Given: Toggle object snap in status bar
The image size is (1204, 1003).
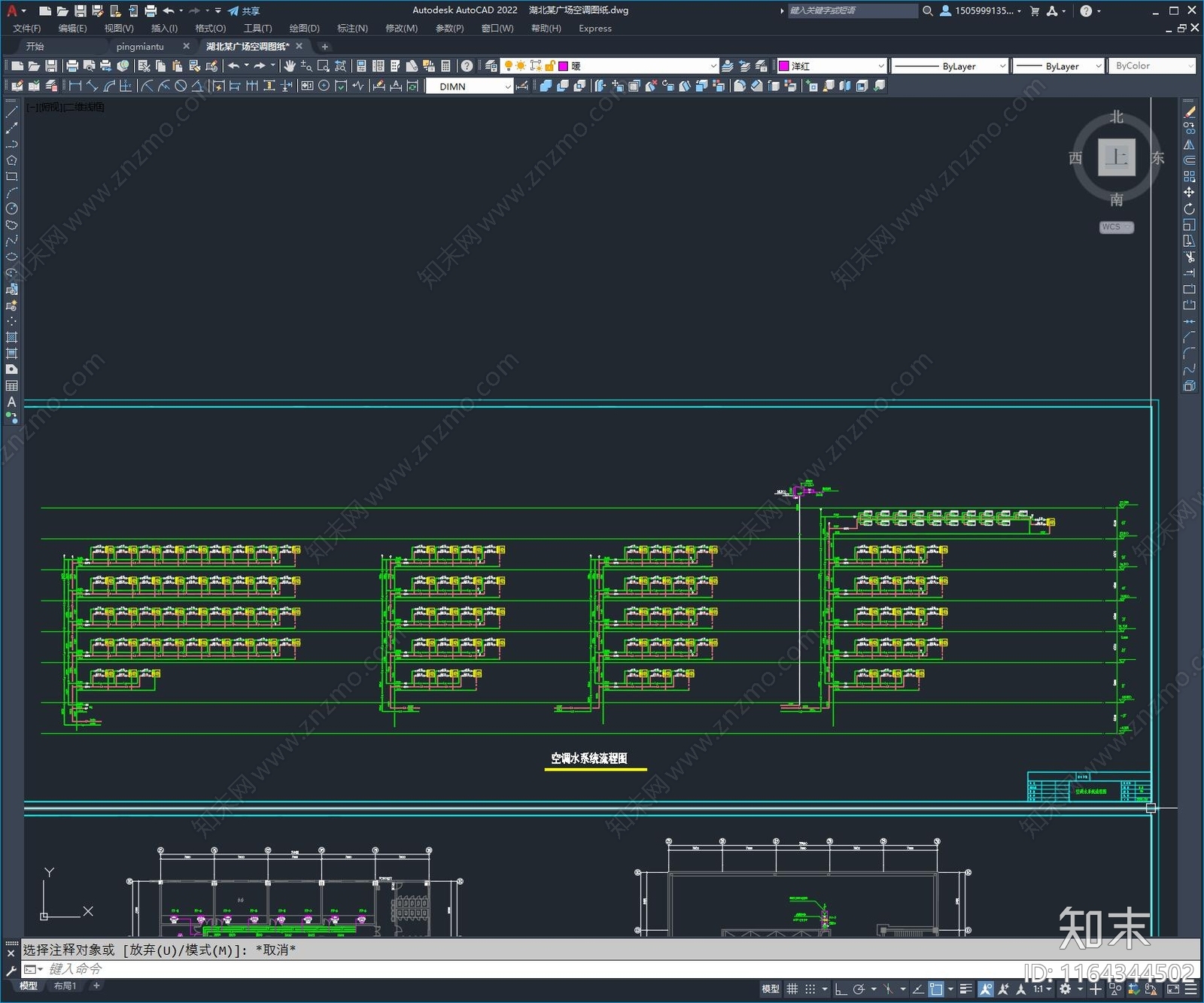Looking at the screenshot, I should click(936, 989).
